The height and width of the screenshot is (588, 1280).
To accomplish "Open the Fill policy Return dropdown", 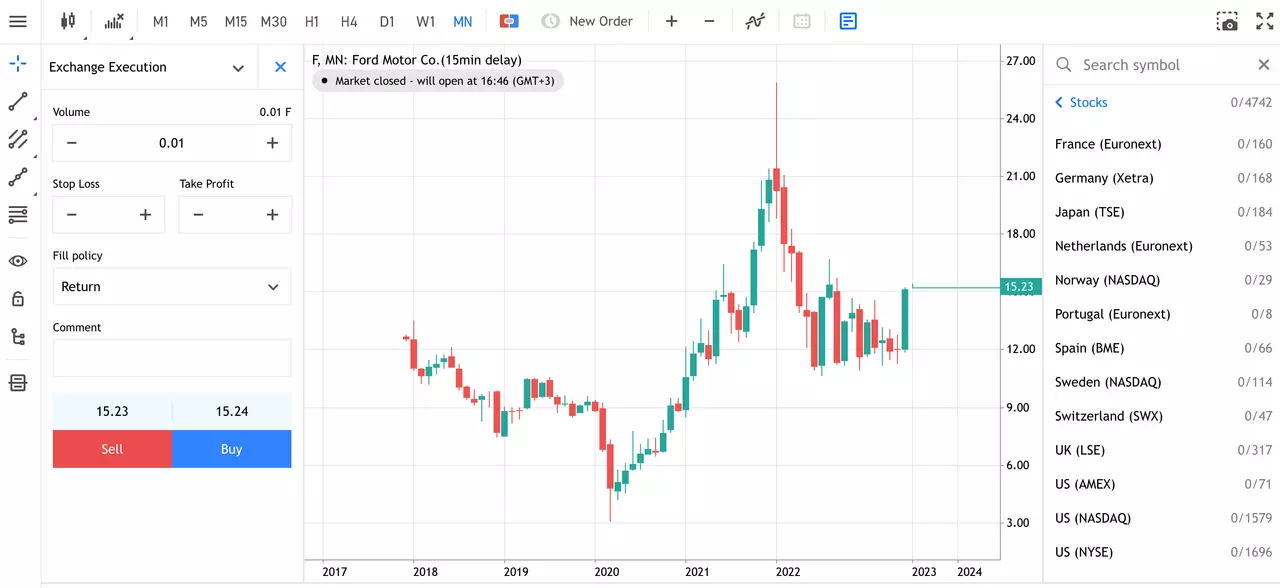I will tap(172, 286).
